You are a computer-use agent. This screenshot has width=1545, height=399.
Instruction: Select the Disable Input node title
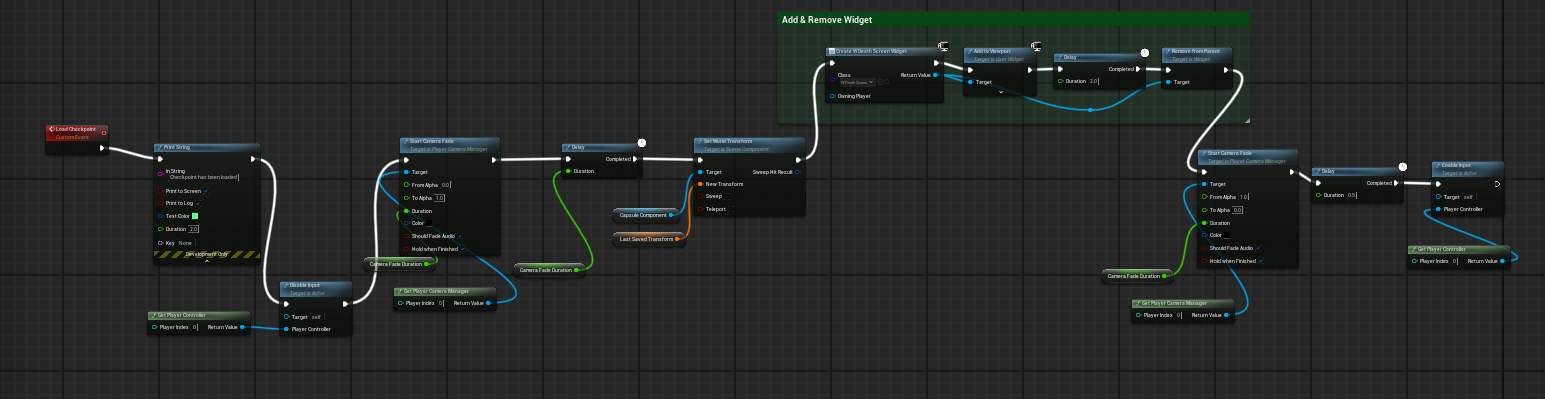[305, 285]
